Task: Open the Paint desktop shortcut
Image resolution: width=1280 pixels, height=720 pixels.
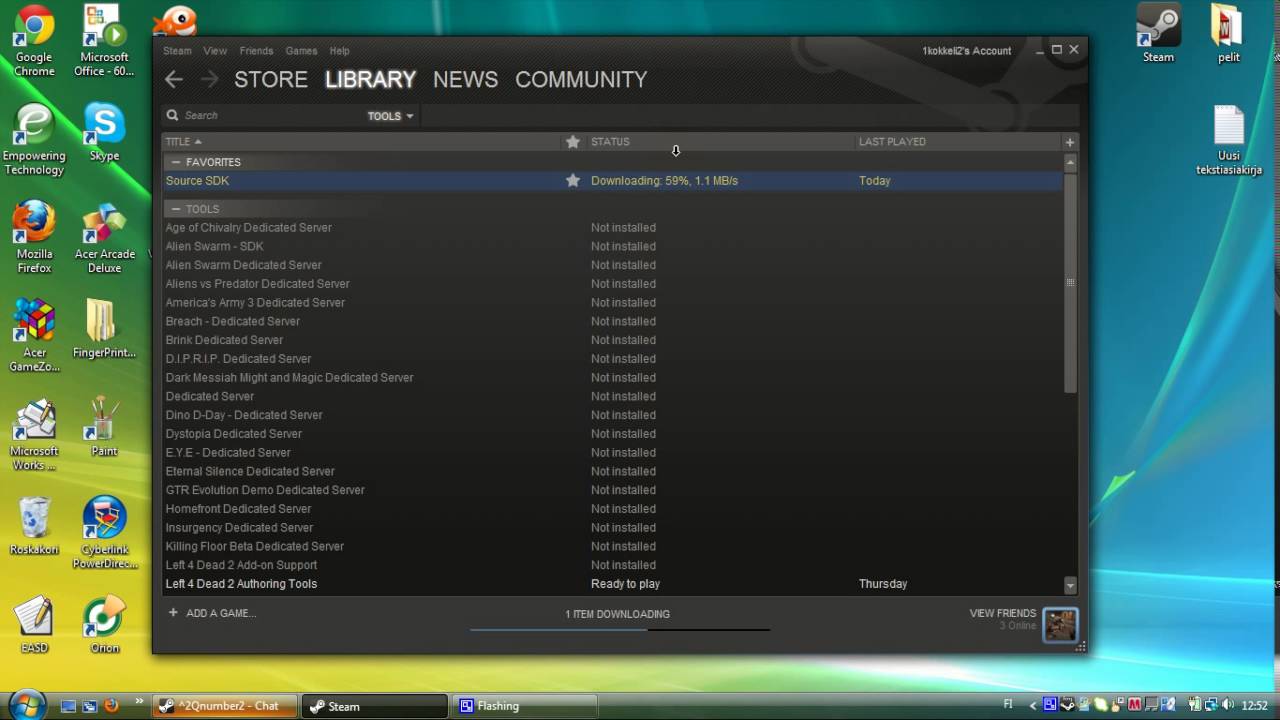Action: pyautogui.click(x=104, y=425)
